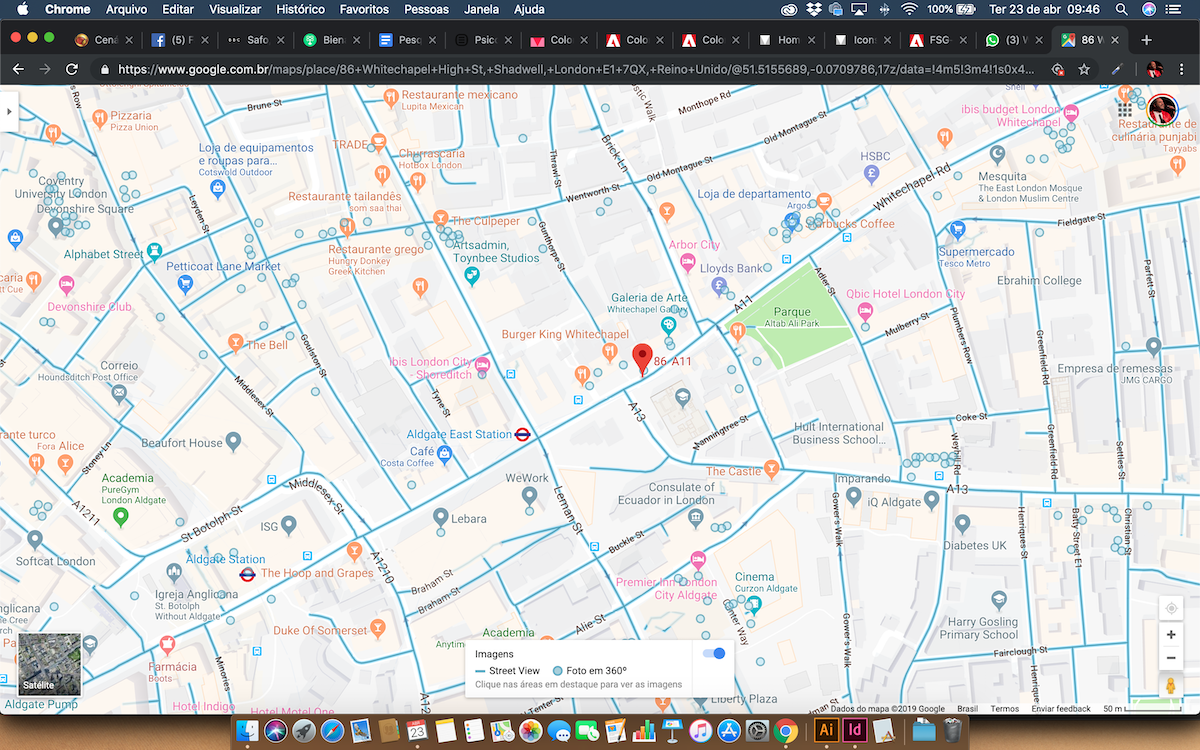Viewport: 1200px width, 750px height.
Task: Switch to the FSG browser tab
Action: coord(937,41)
